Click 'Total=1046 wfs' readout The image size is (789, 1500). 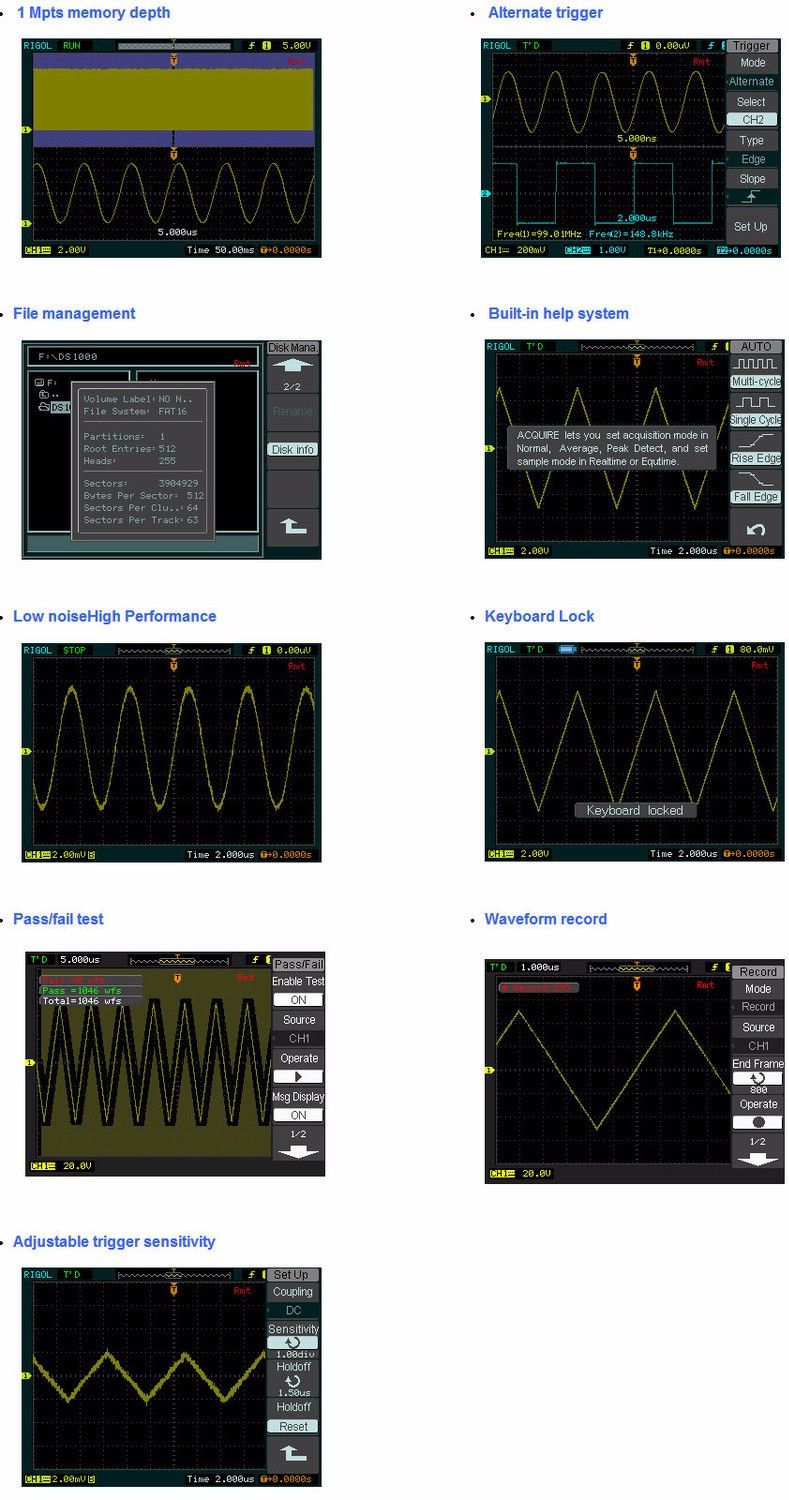(x=91, y=1001)
